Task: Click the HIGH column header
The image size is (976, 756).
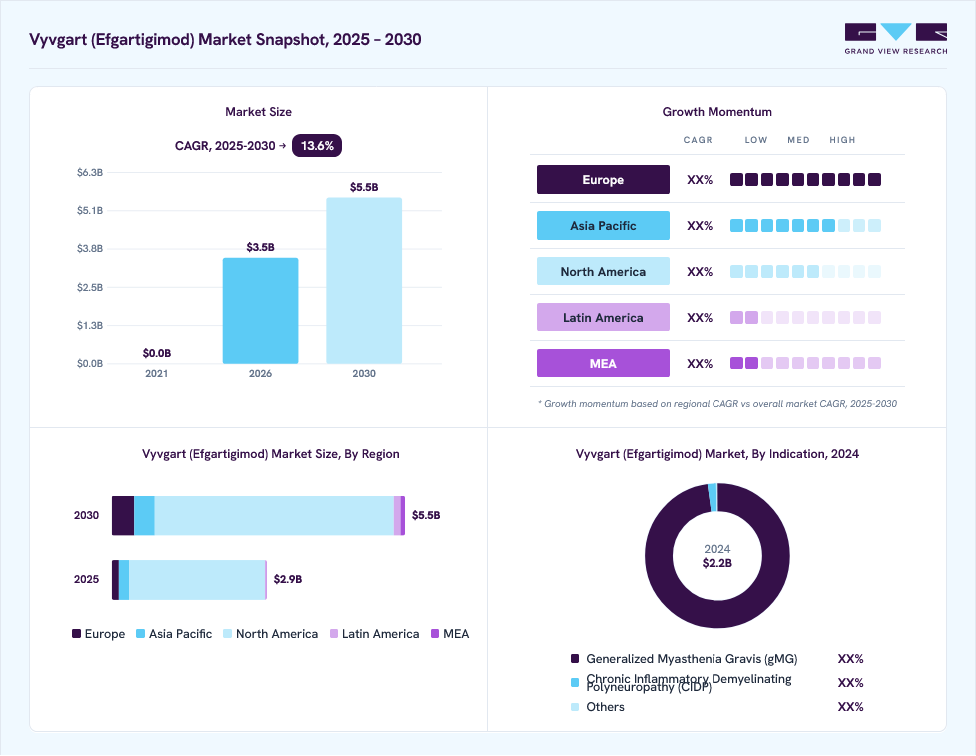Action: 842,140
